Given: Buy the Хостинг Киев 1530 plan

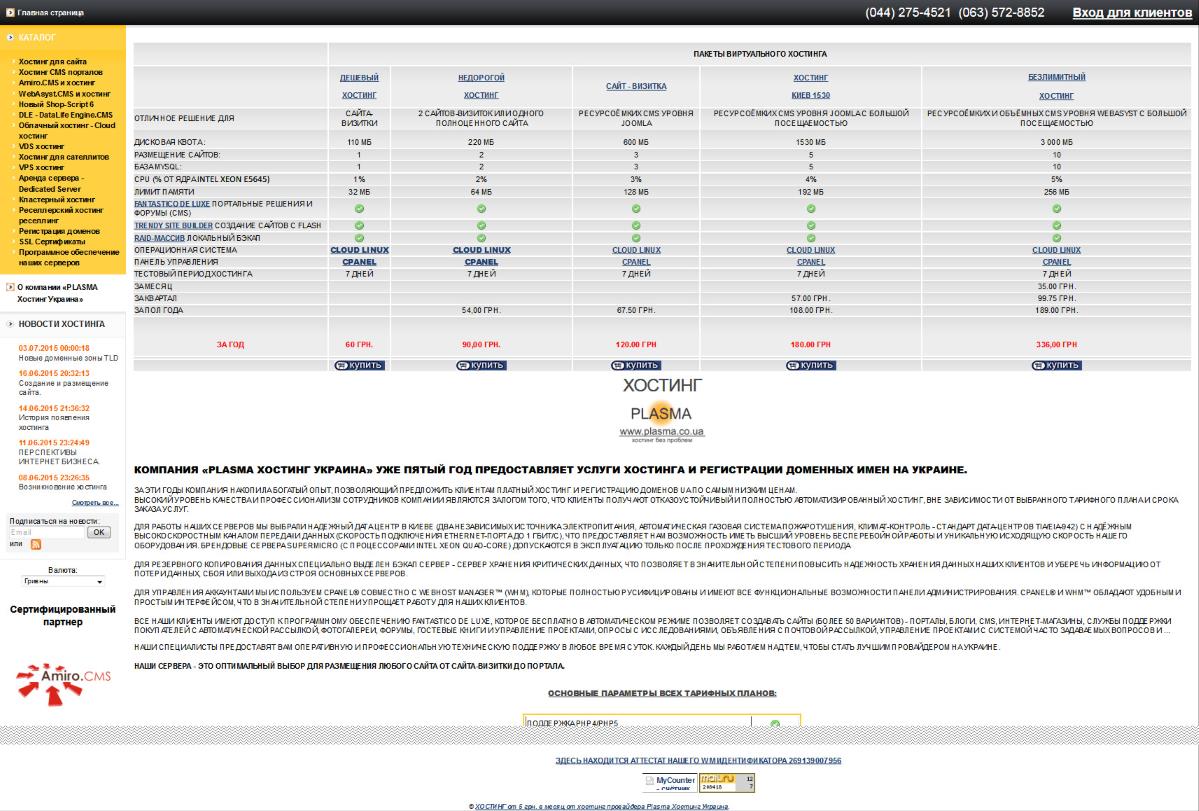Looking at the screenshot, I should pyautogui.click(x=811, y=365).
